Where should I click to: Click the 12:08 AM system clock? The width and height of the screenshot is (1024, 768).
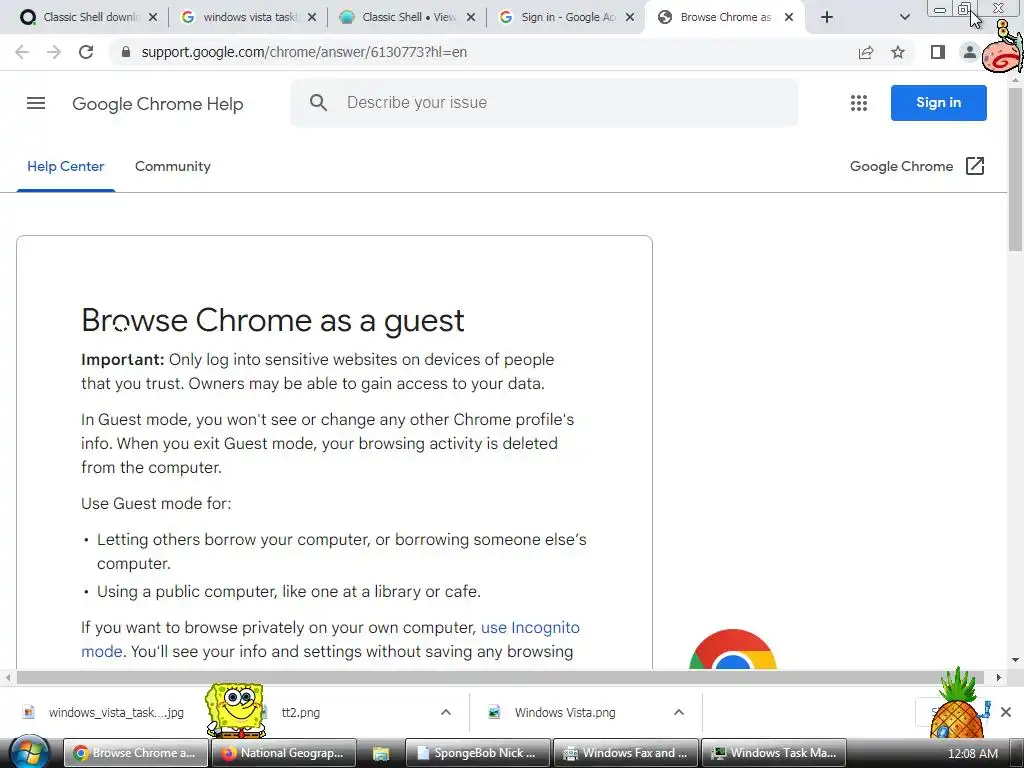[972, 754]
